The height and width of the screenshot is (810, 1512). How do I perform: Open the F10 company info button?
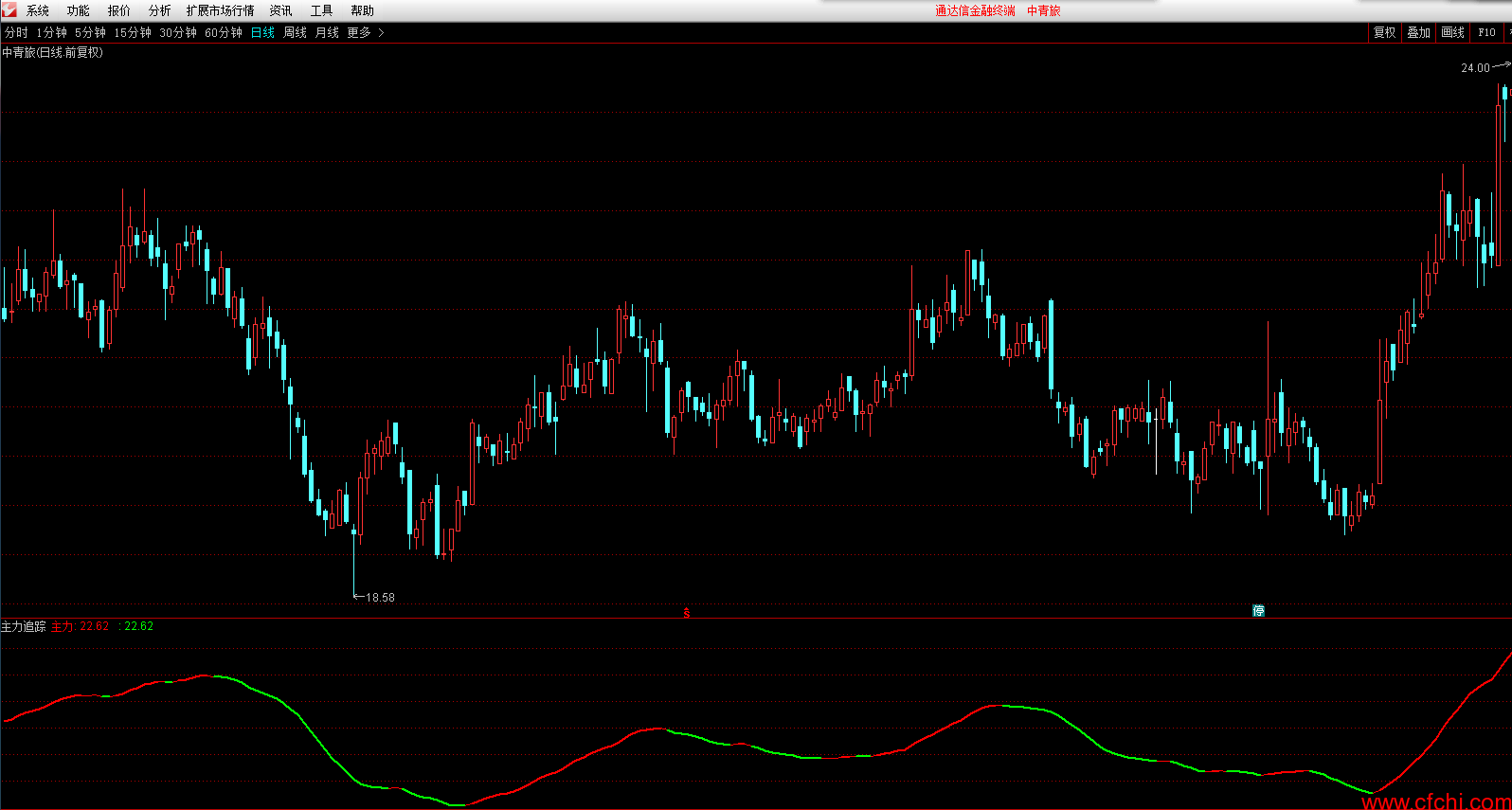pos(1487,32)
